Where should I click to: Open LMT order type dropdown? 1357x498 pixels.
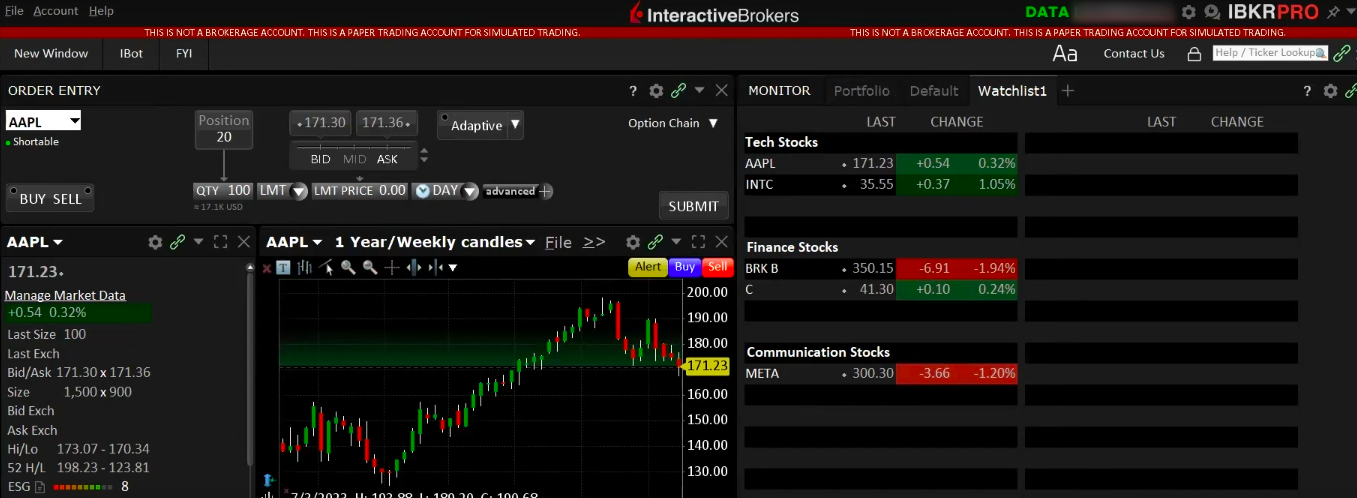click(x=297, y=191)
